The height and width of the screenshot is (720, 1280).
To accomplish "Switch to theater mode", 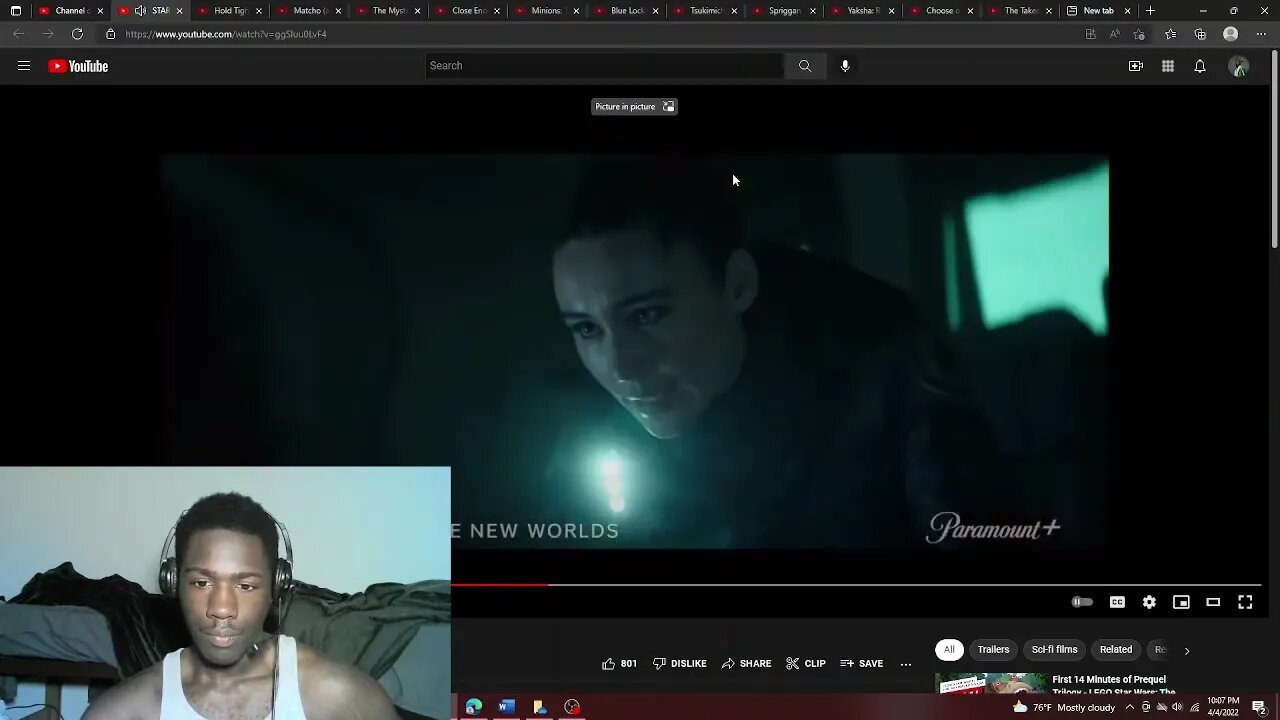I will (x=1213, y=602).
